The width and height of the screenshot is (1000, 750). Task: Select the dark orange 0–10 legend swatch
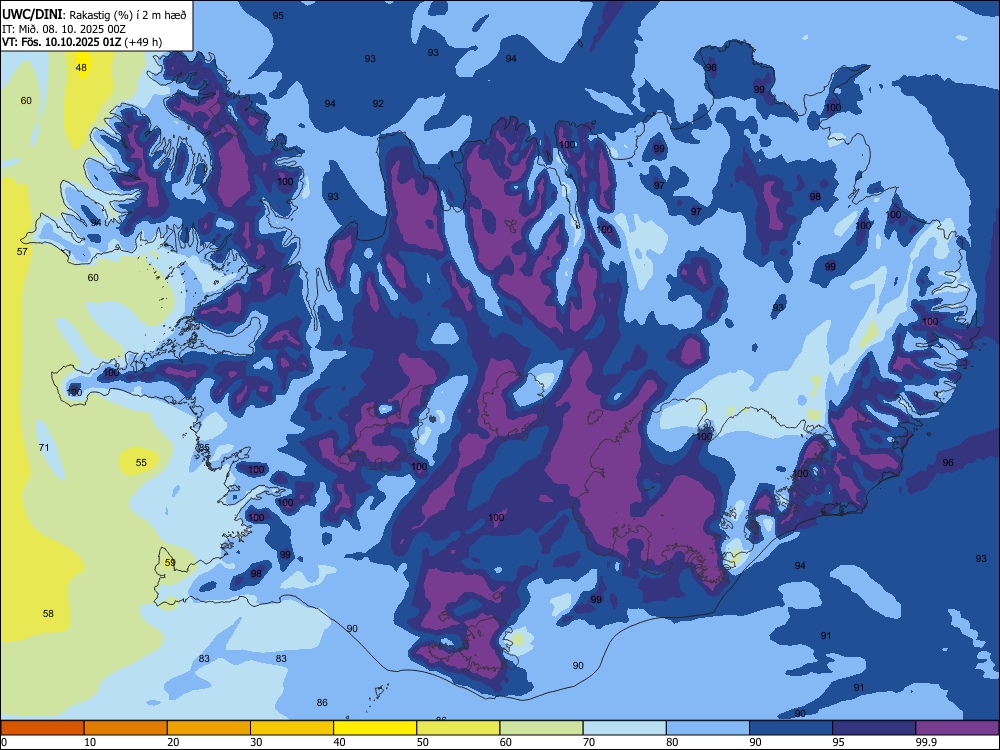(x=42, y=728)
